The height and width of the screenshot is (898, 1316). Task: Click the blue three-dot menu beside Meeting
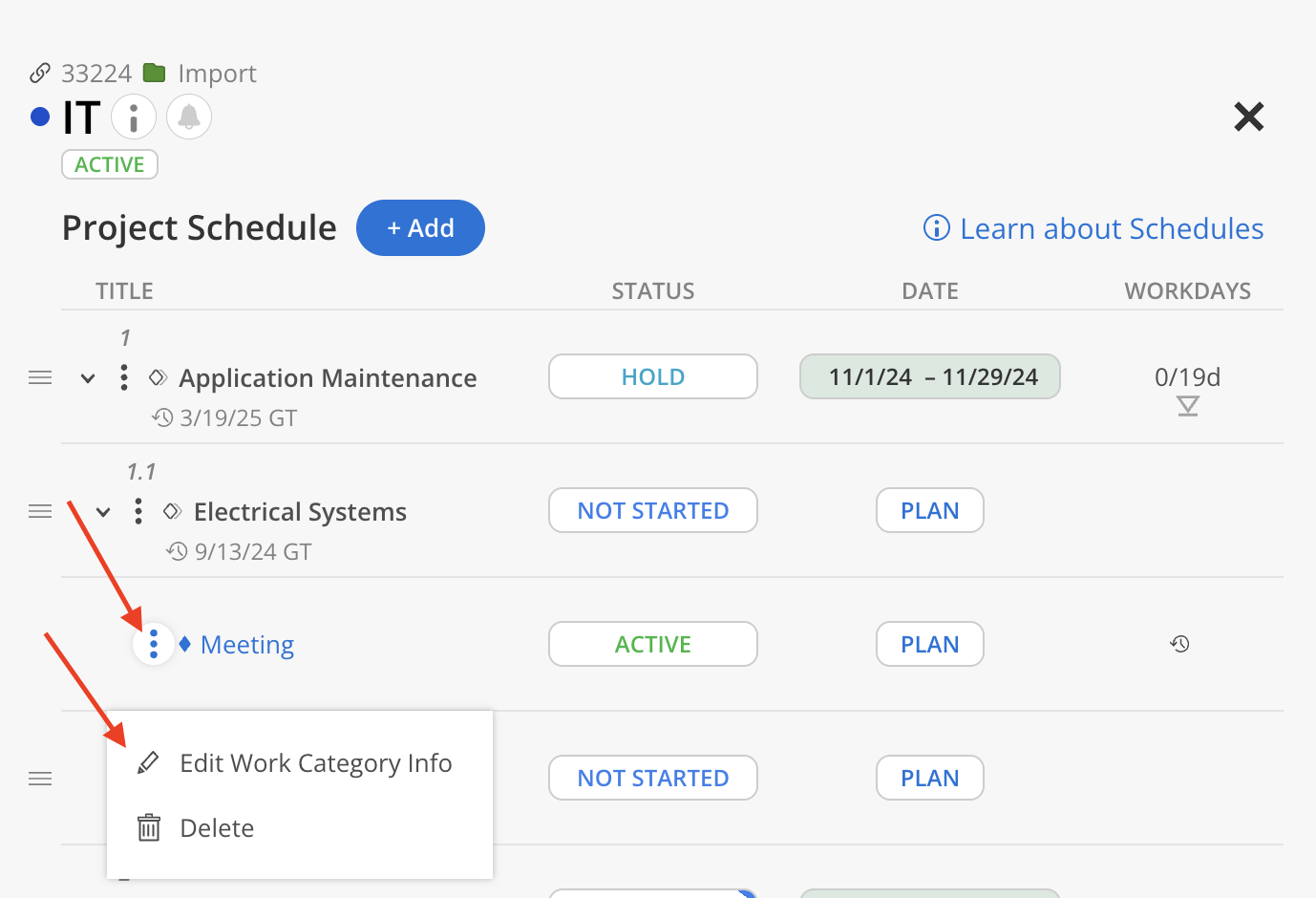(154, 644)
